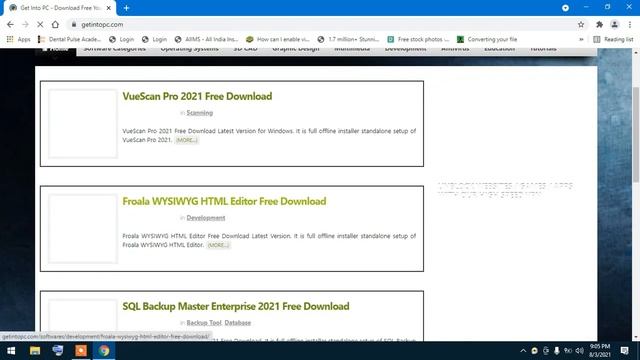The width and height of the screenshot is (640, 360).
Task: Open the Development site menu item
Action: tap(405, 49)
